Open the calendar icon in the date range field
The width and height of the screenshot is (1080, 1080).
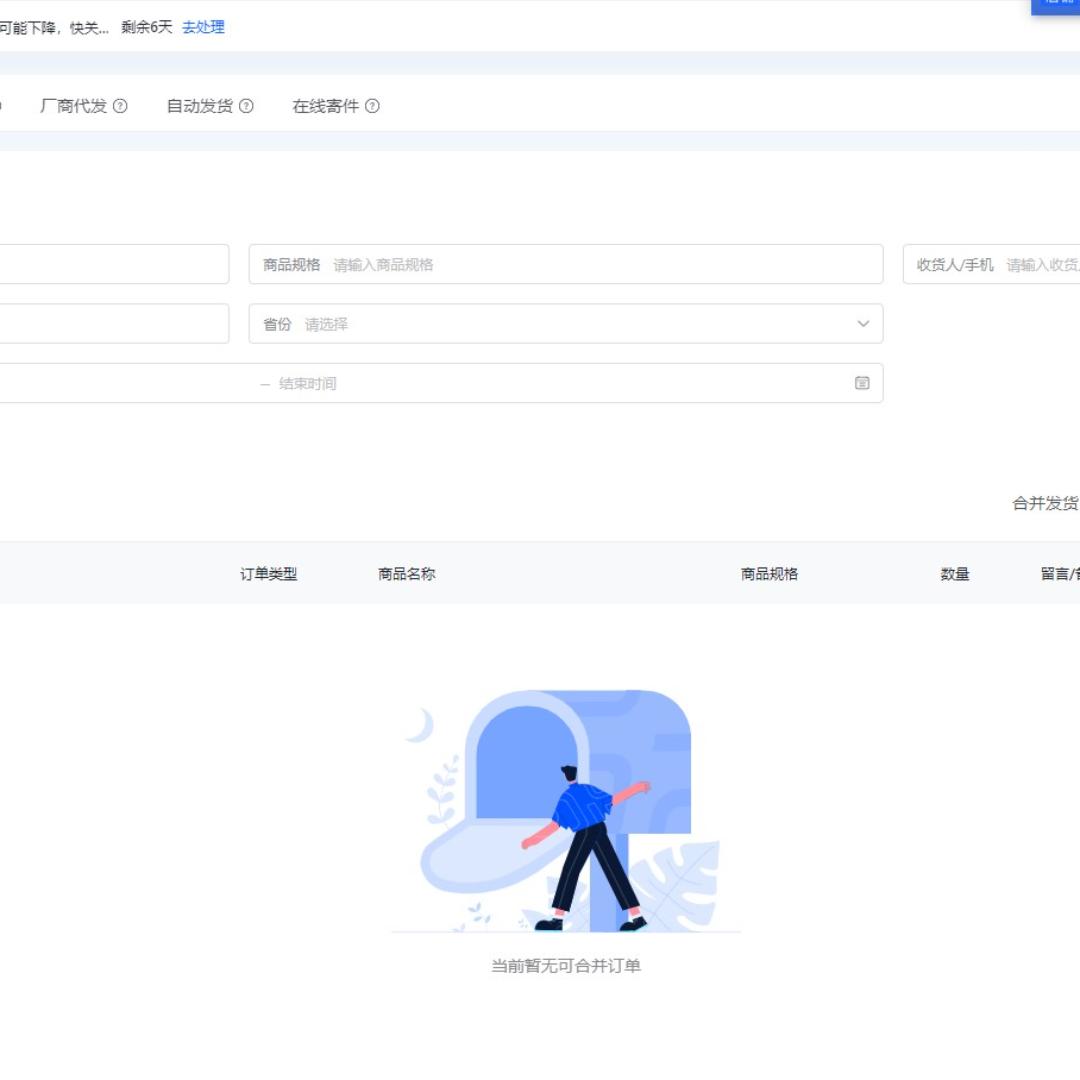pos(862,383)
